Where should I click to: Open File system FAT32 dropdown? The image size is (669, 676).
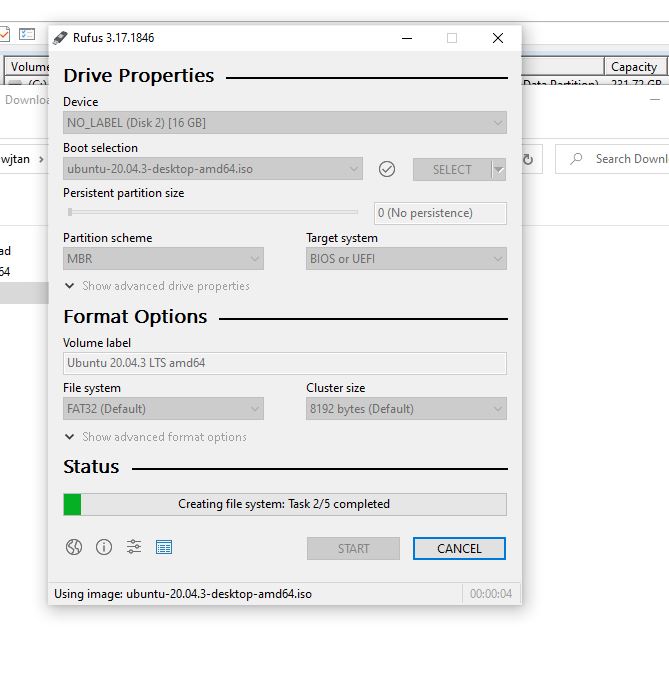click(163, 409)
